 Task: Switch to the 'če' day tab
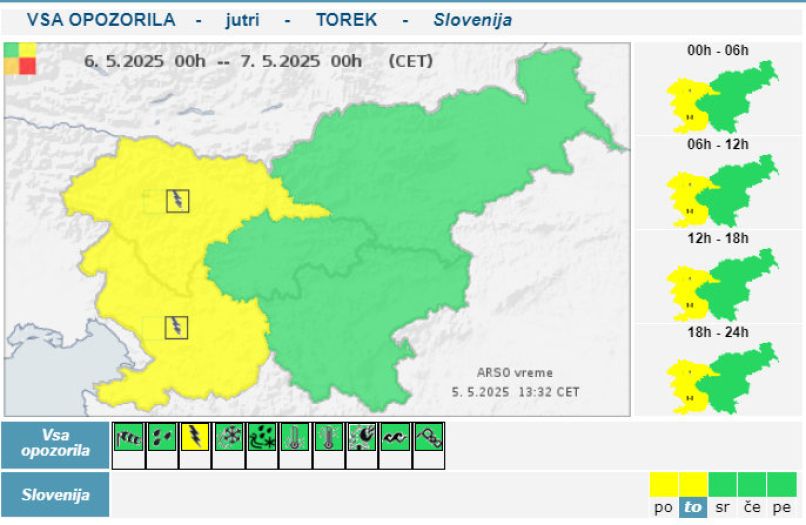752,508
